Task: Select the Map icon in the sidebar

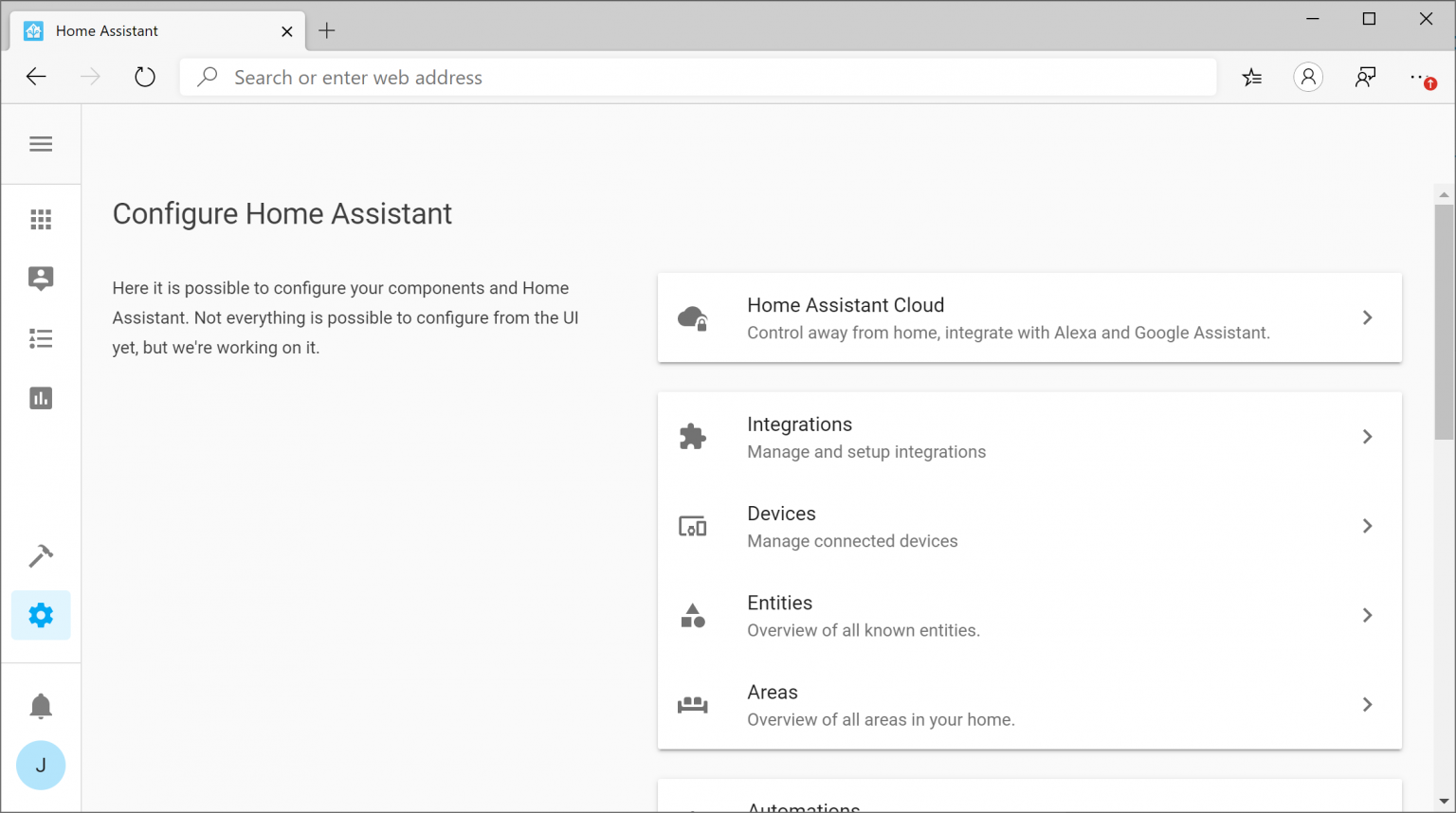Action: tap(40, 279)
